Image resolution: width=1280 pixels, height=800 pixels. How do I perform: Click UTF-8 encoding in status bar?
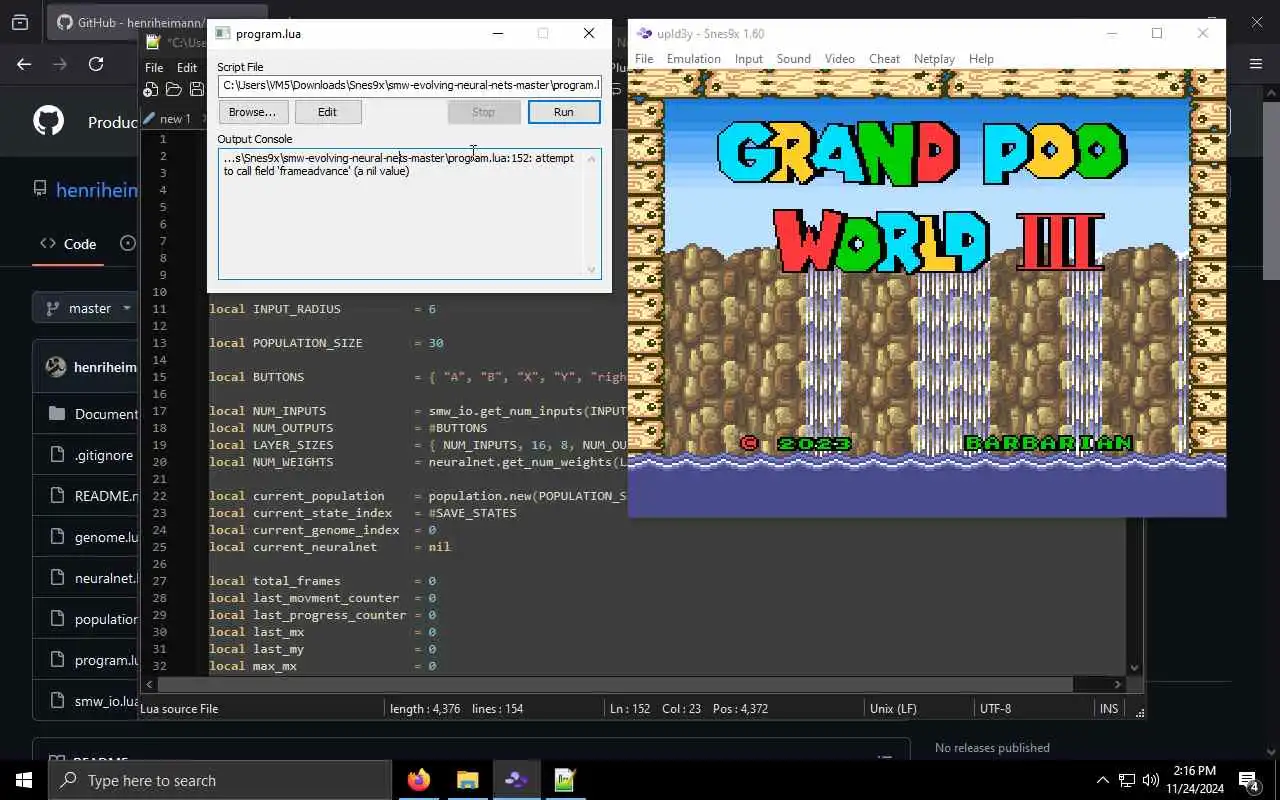click(x=995, y=708)
